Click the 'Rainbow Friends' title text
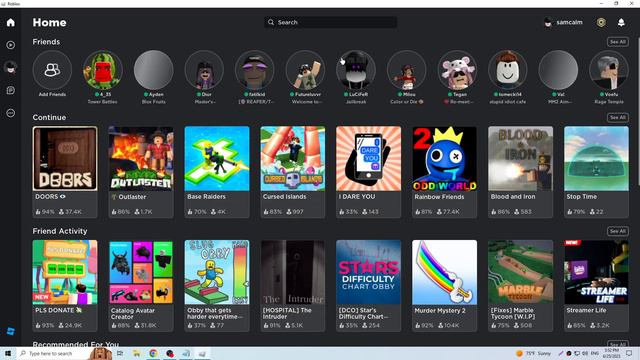The image size is (640, 360). (x=439, y=197)
